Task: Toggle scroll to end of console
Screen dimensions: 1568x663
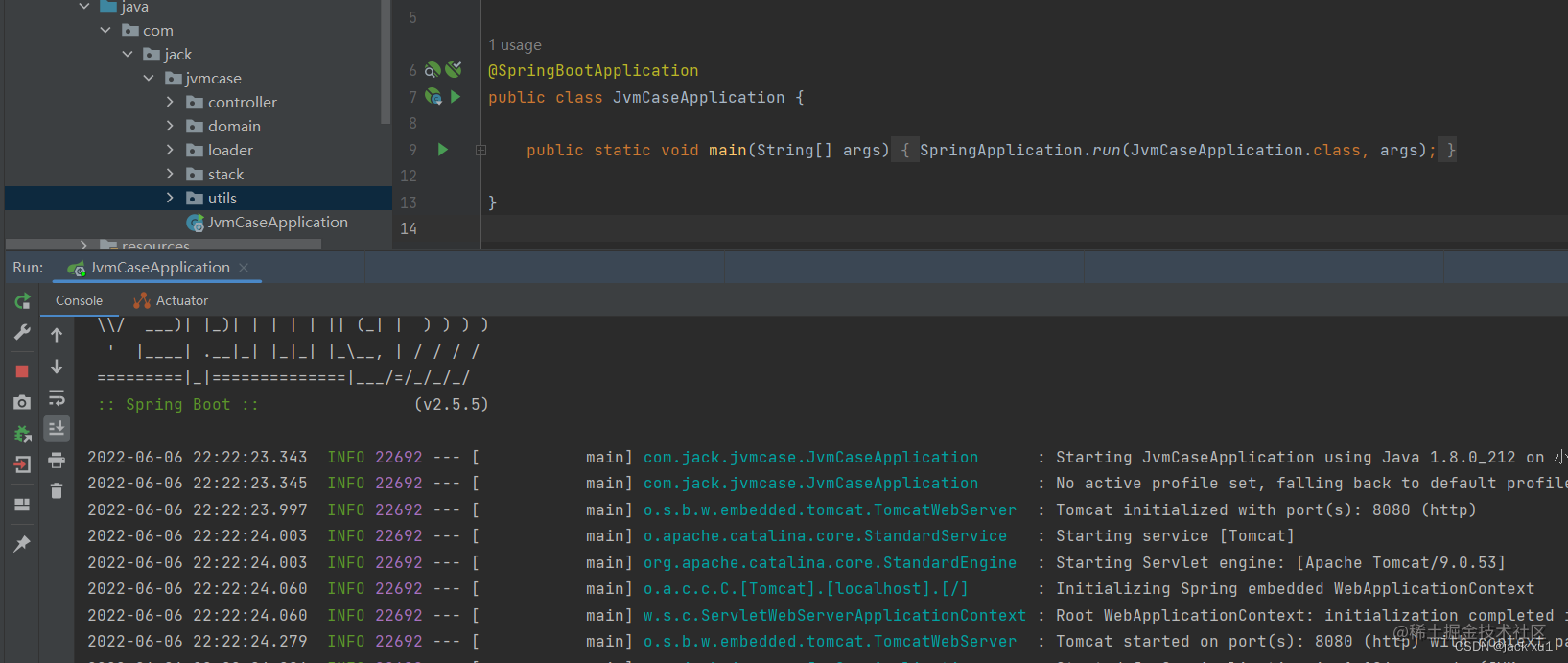Action: pos(57,428)
